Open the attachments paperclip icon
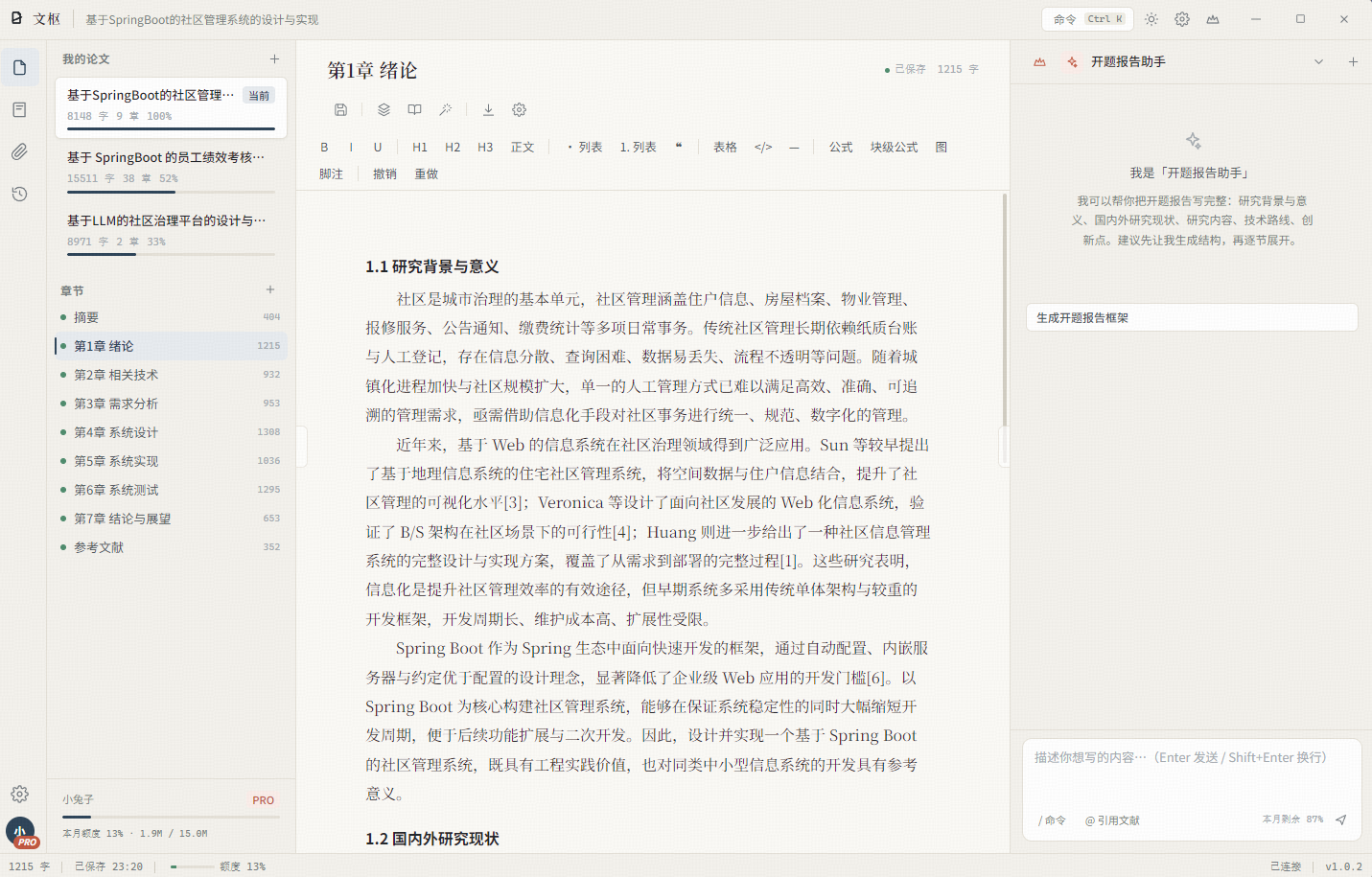This screenshot has height=877, width=1372. click(19, 151)
